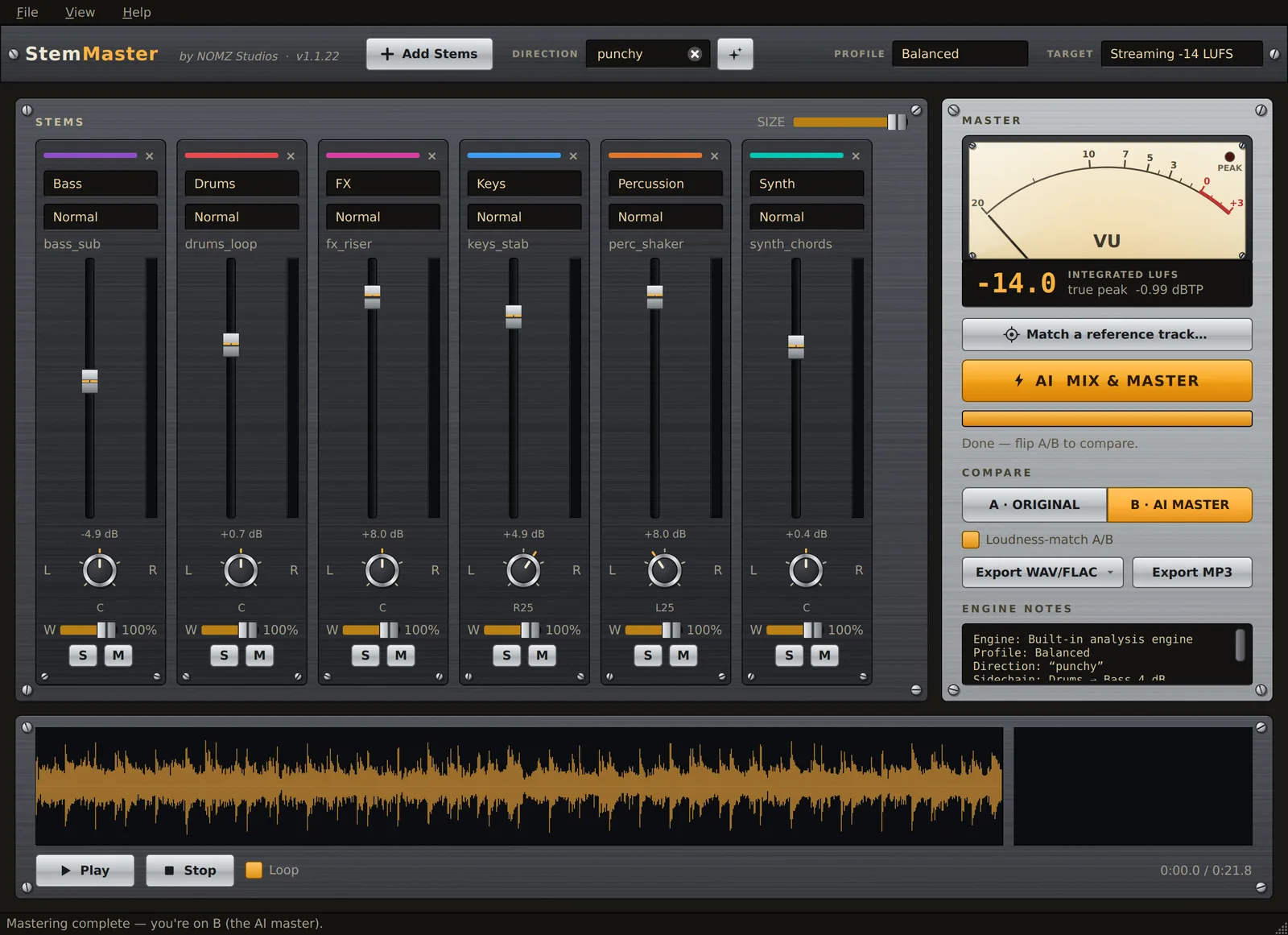Click the FX width slider
Image resolution: width=1288 pixels, height=935 pixels.
pyautogui.click(x=370, y=630)
